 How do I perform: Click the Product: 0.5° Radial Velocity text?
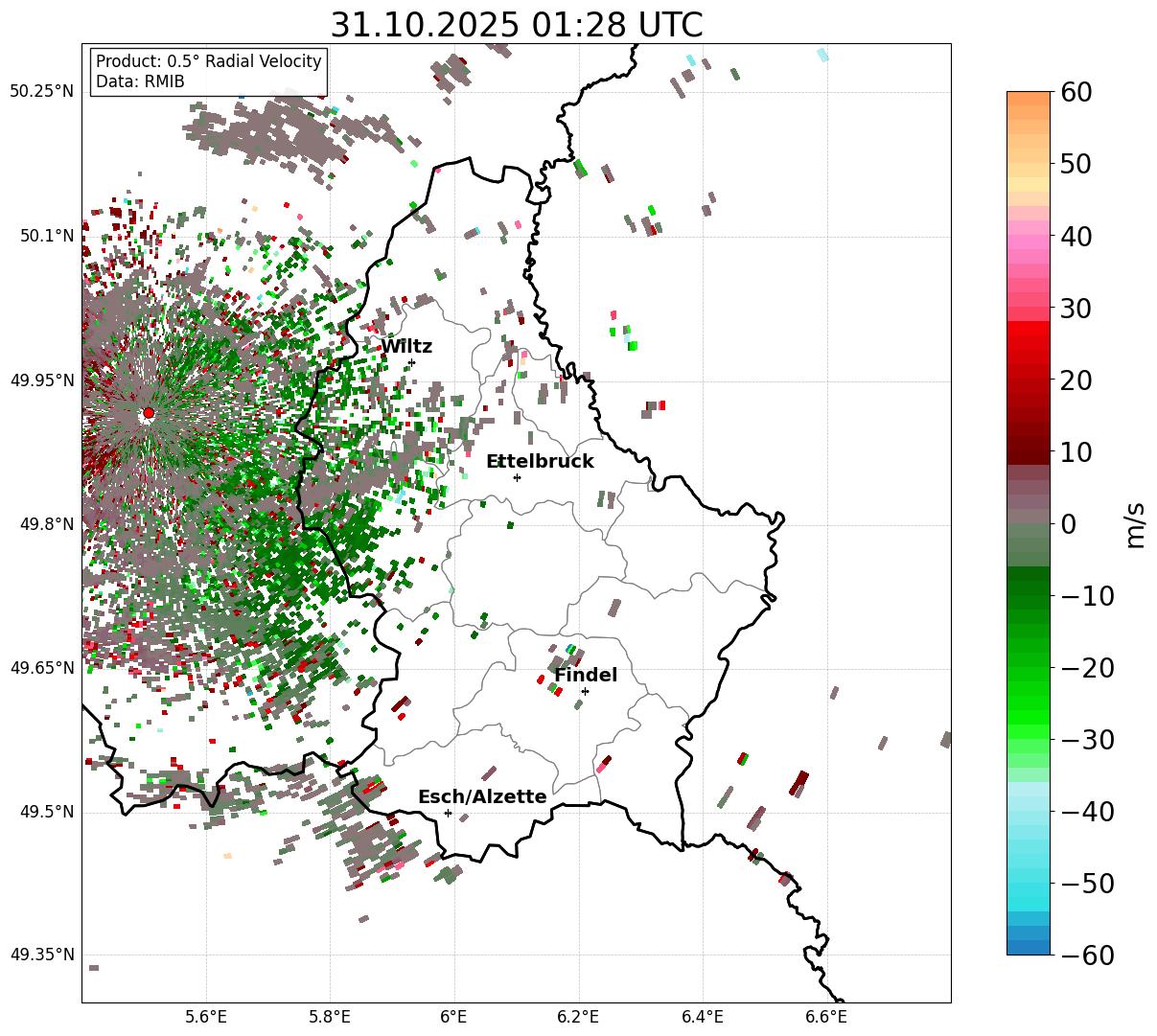click(x=209, y=61)
